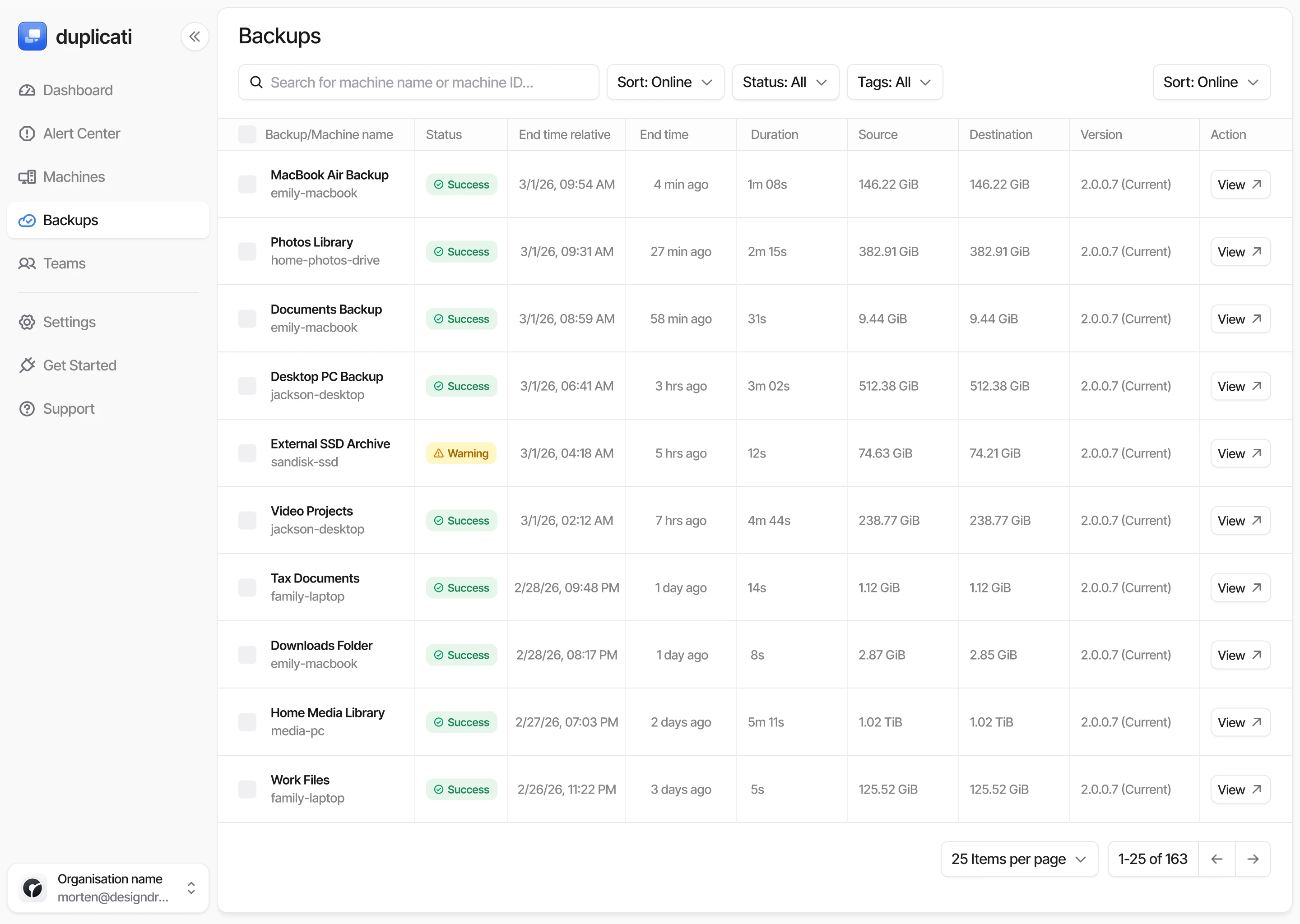Image resolution: width=1300 pixels, height=924 pixels.
Task: Expand the Tags: All filter
Action: [894, 83]
